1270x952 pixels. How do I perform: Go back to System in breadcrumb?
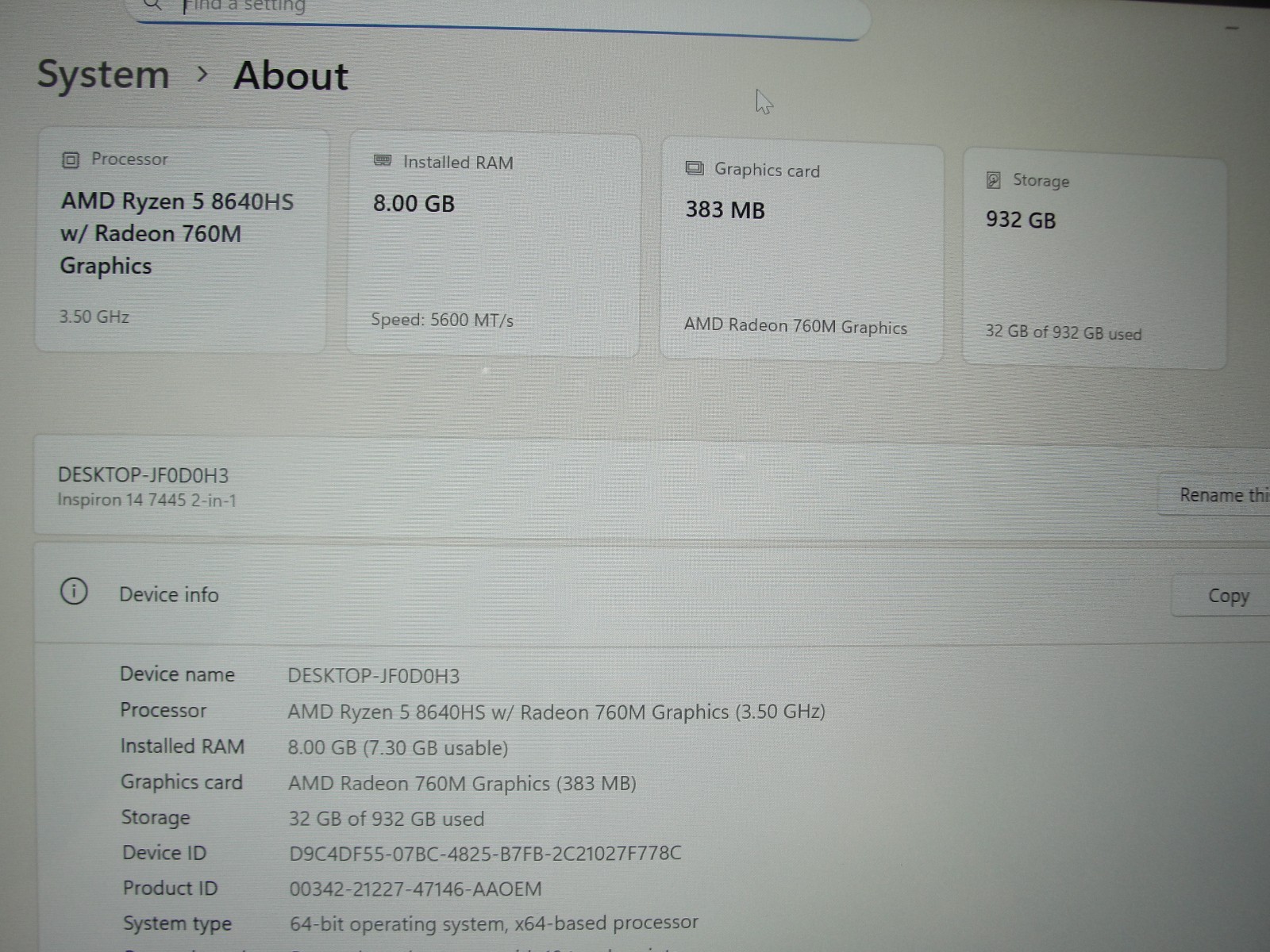(103, 75)
